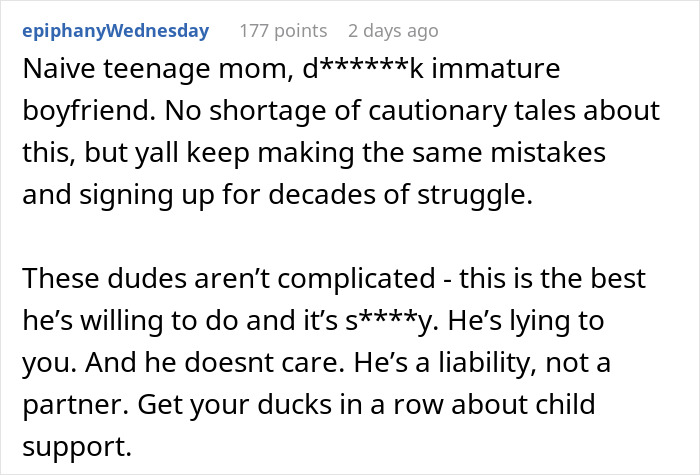Open the '2 days ago' timestamp permalink
700x475 pixels.
point(393,31)
